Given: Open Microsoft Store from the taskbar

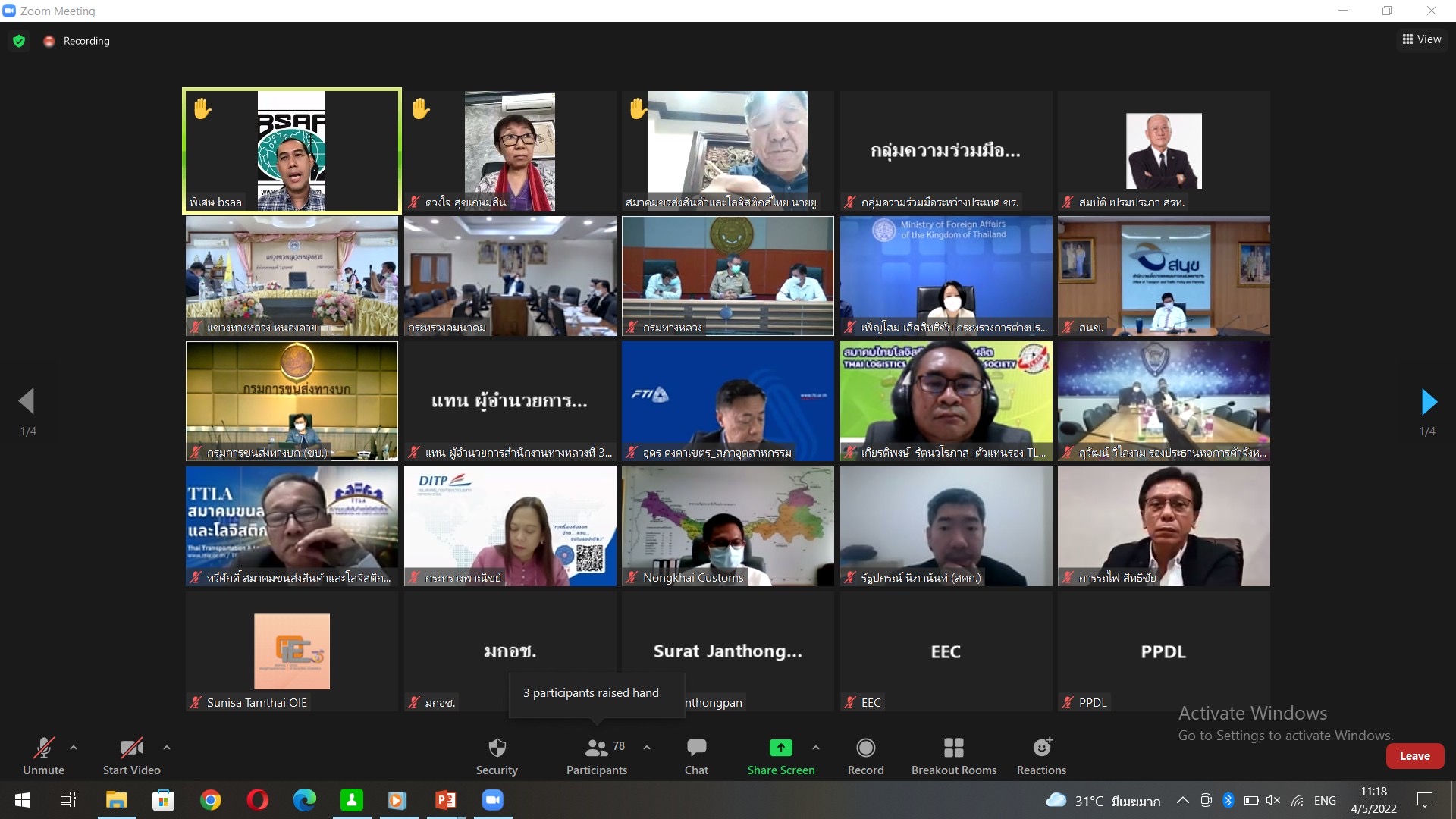Looking at the screenshot, I should pos(163,800).
